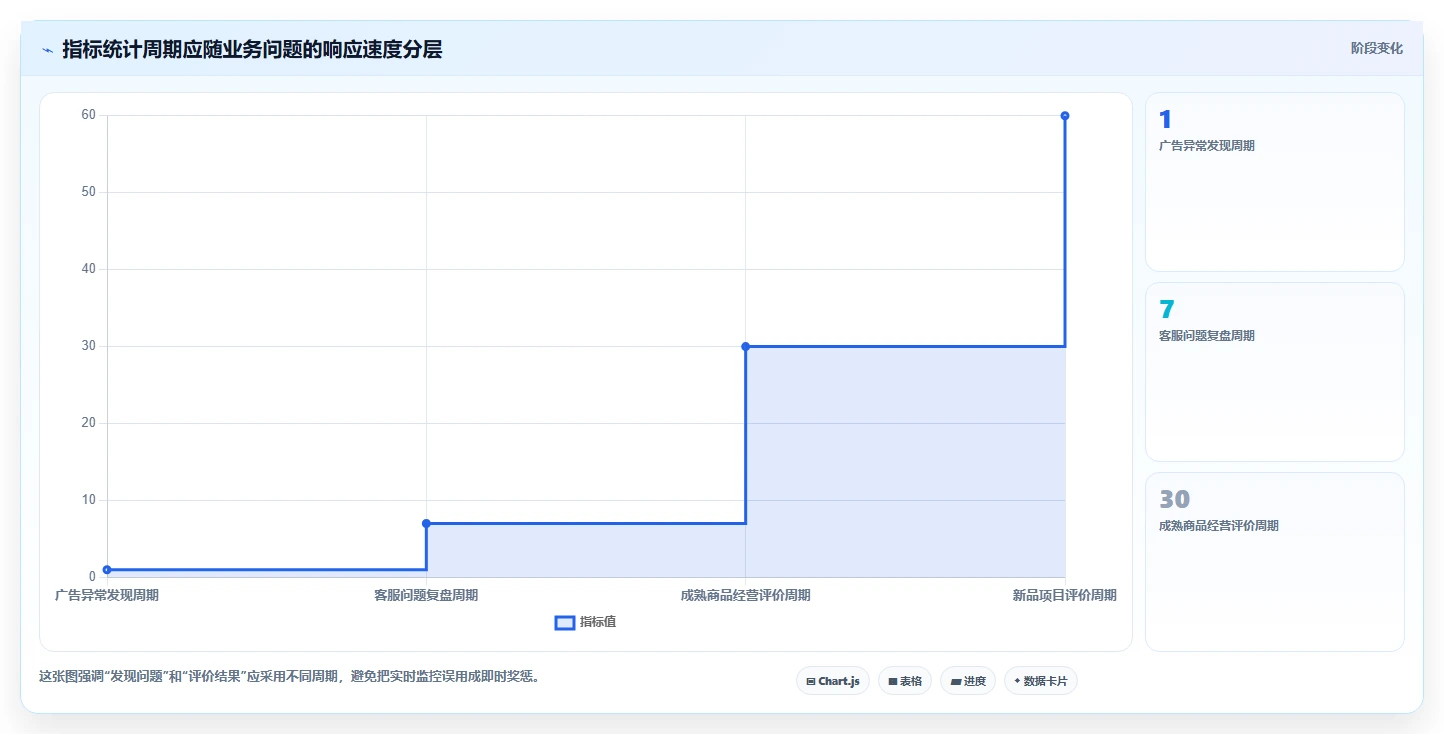Select the 数据卡片 chip
Screen dimensions: 1444x734
1041,681
